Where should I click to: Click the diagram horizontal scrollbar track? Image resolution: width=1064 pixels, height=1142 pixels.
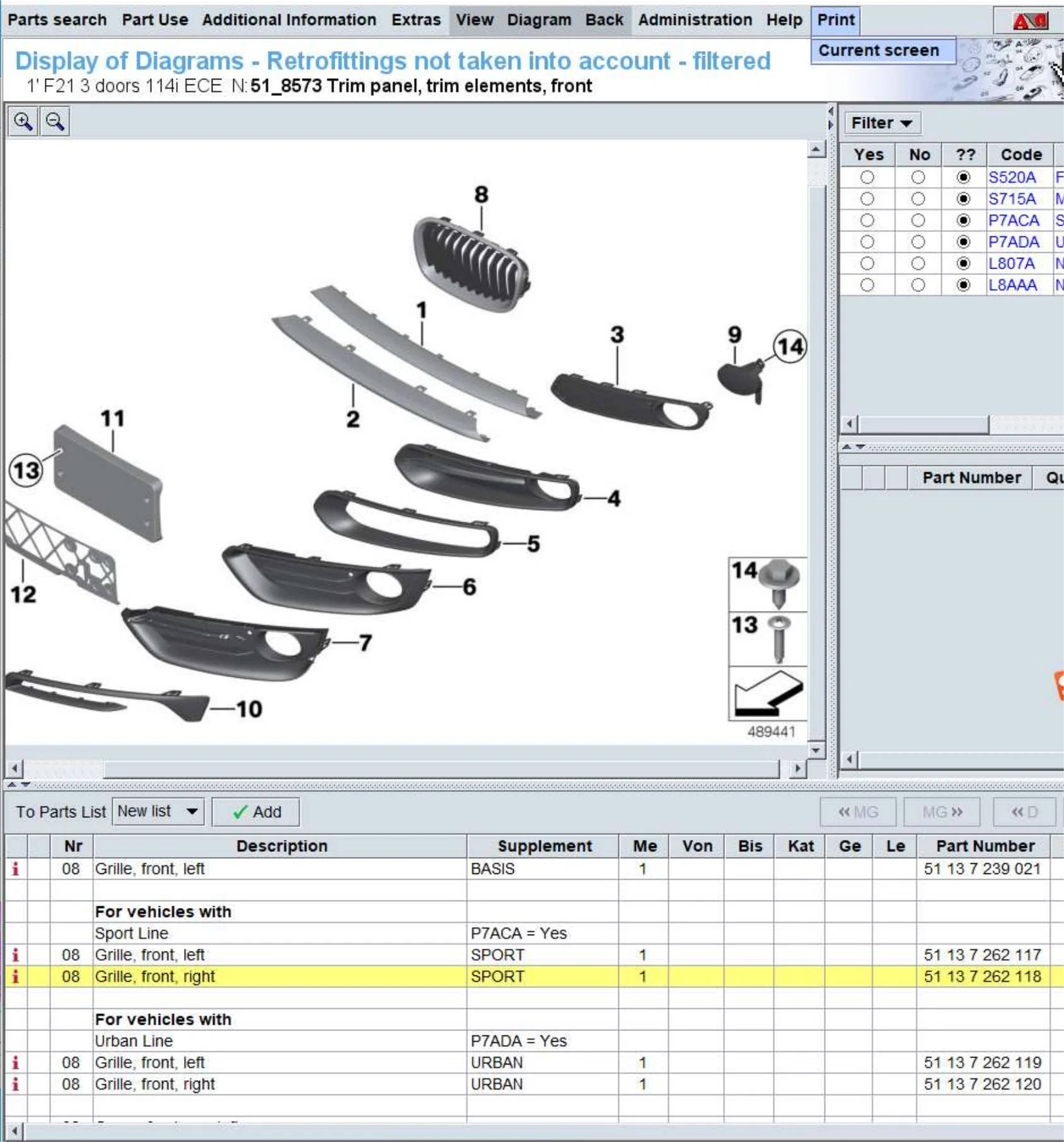point(441,769)
